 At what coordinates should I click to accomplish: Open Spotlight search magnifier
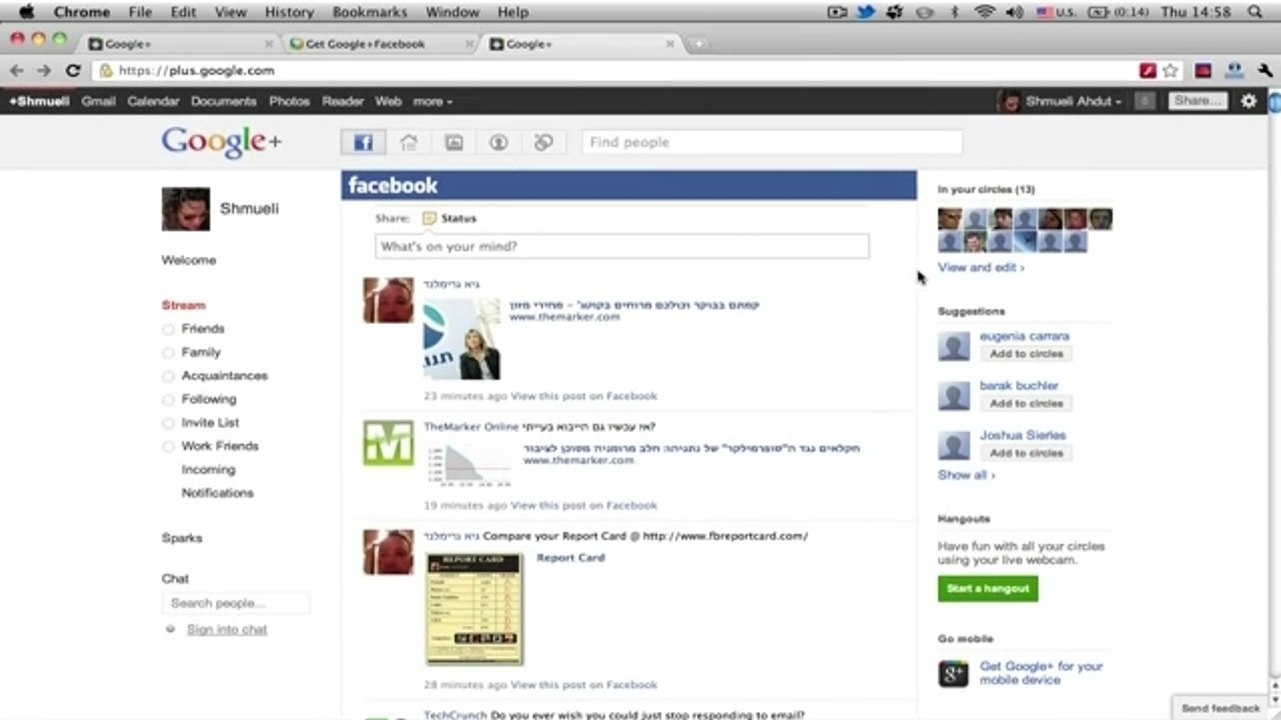[x=1256, y=12]
